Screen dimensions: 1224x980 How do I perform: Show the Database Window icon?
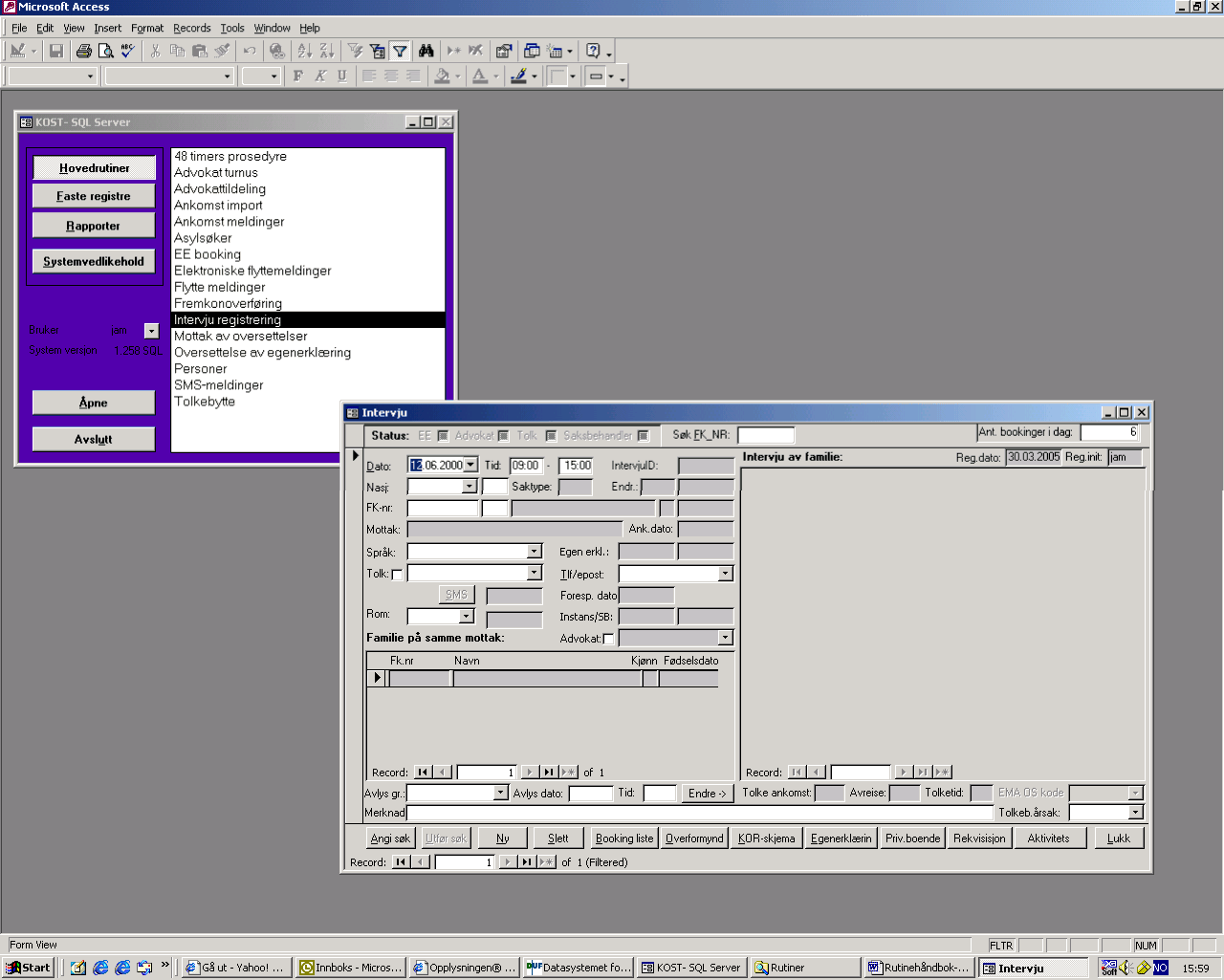532,51
